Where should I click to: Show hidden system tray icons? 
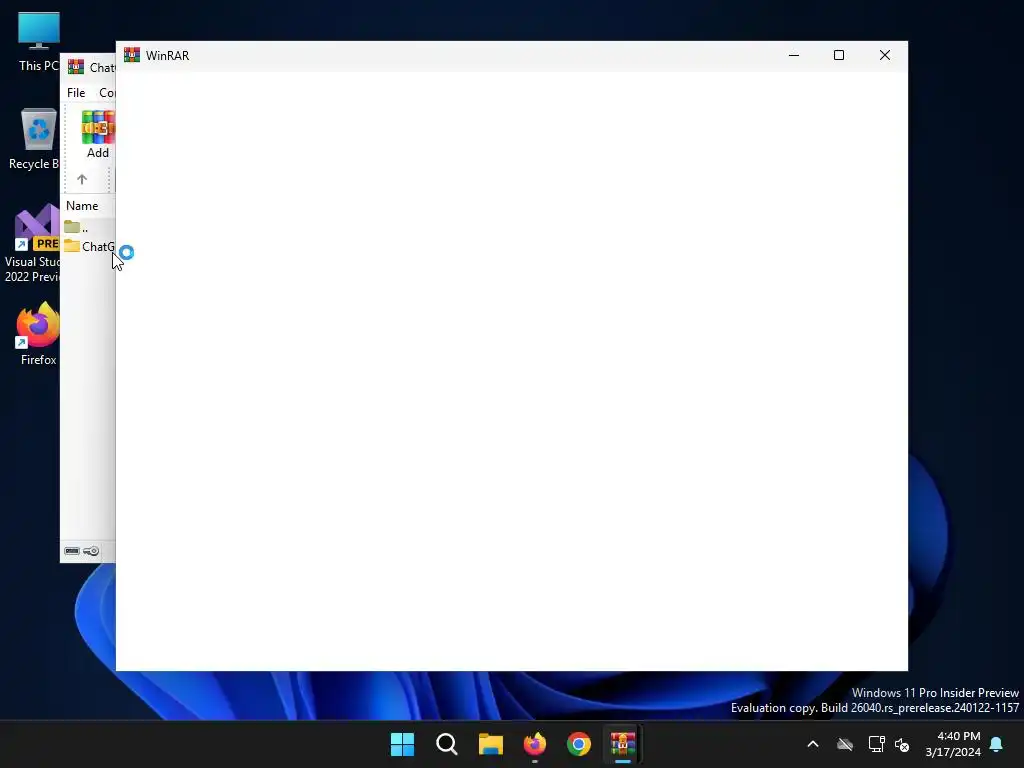point(813,744)
